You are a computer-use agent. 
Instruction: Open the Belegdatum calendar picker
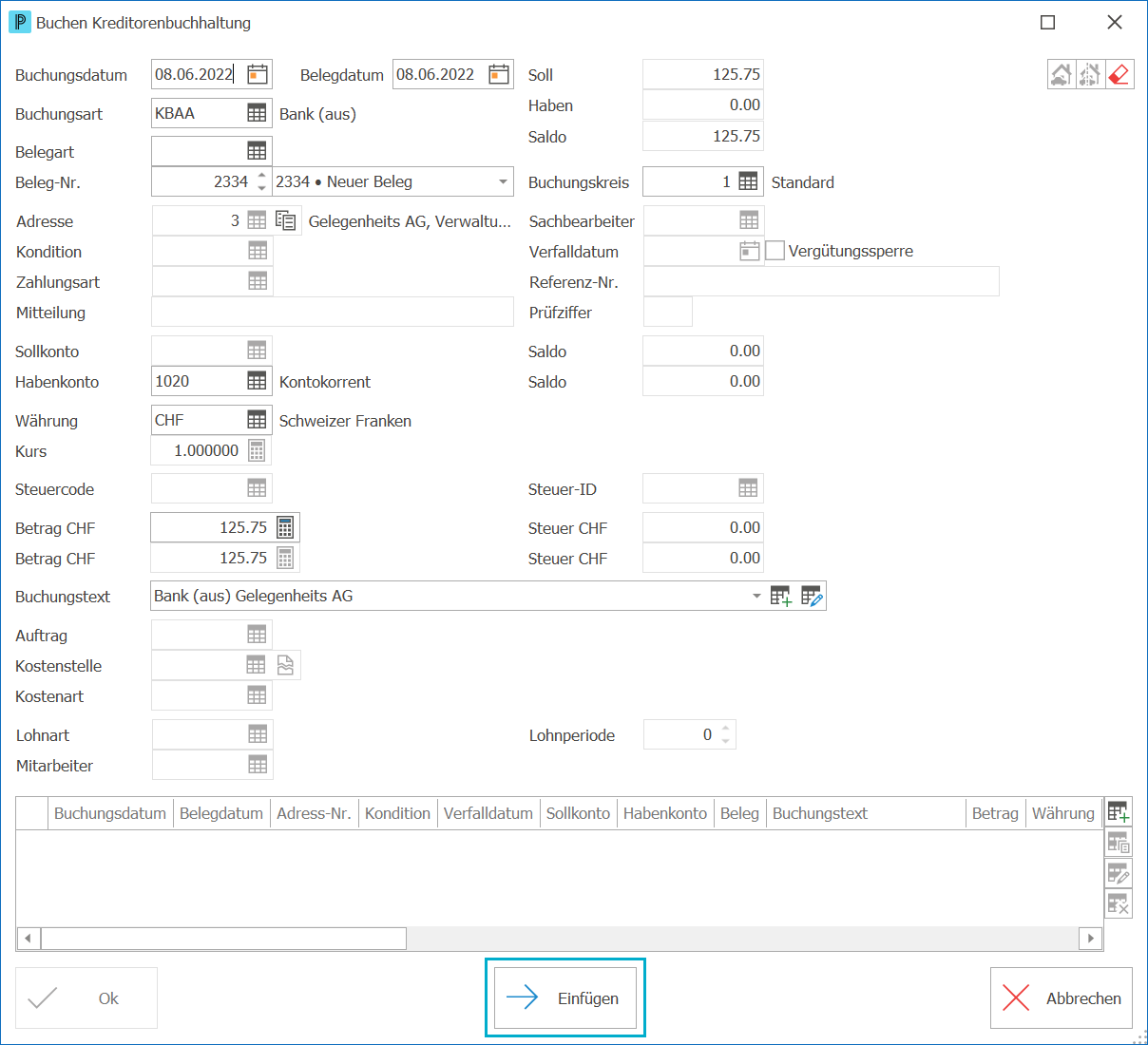(499, 74)
